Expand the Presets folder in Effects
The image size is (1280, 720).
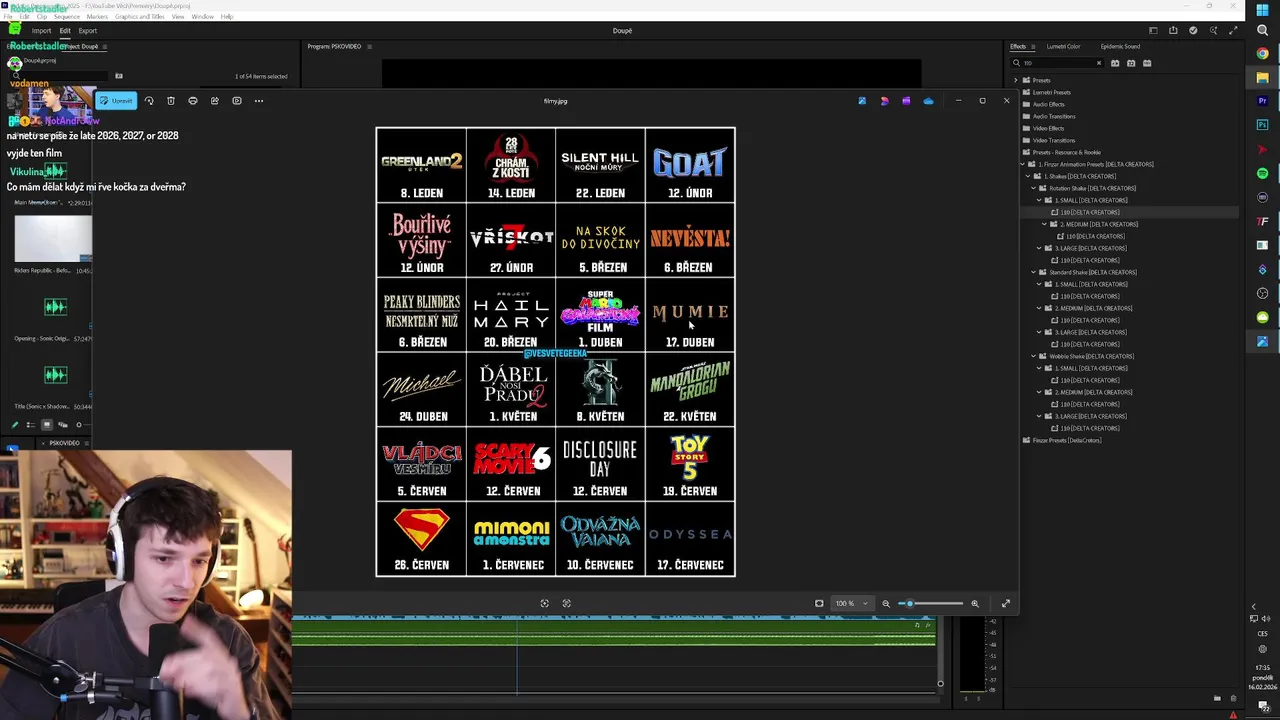(x=1016, y=80)
